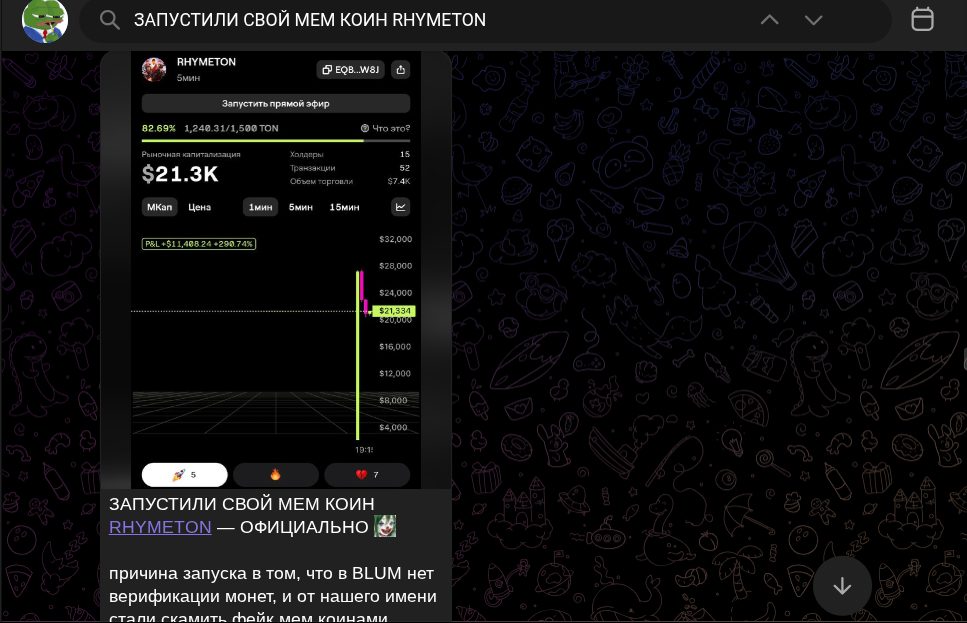Image resolution: width=967 pixels, height=623 pixels.
Task: Tap the share icon next to address
Action: (401, 70)
